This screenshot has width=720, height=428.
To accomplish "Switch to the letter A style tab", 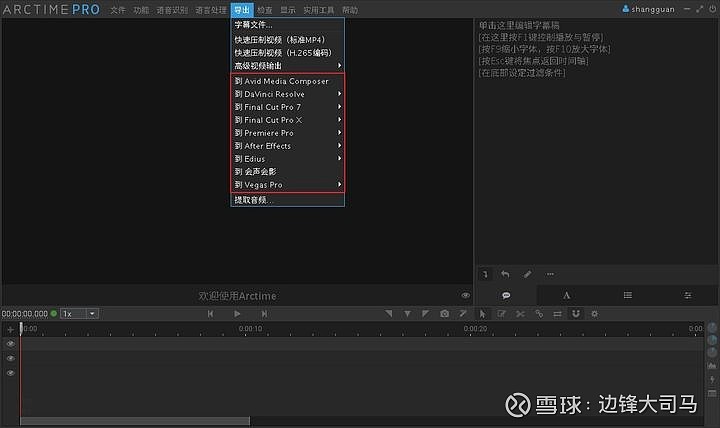I will [x=567, y=295].
